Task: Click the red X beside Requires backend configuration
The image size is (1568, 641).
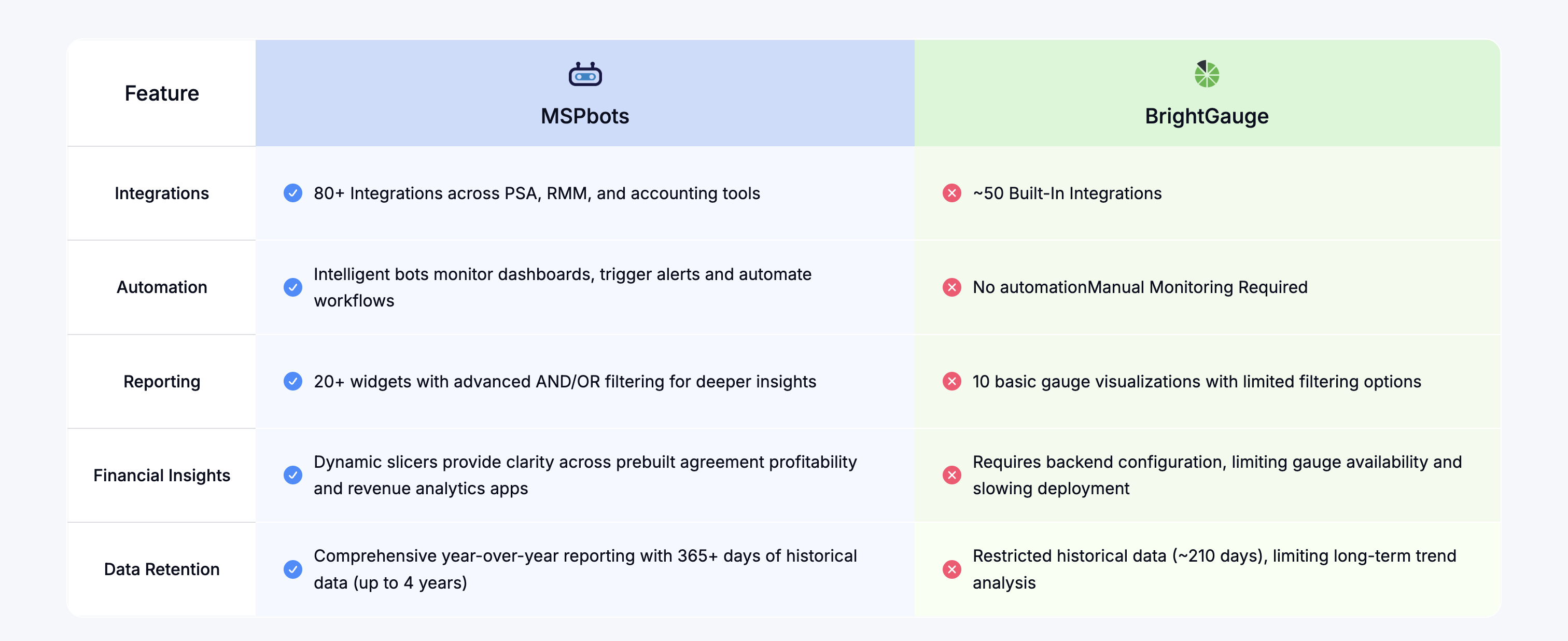Action: click(952, 475)
